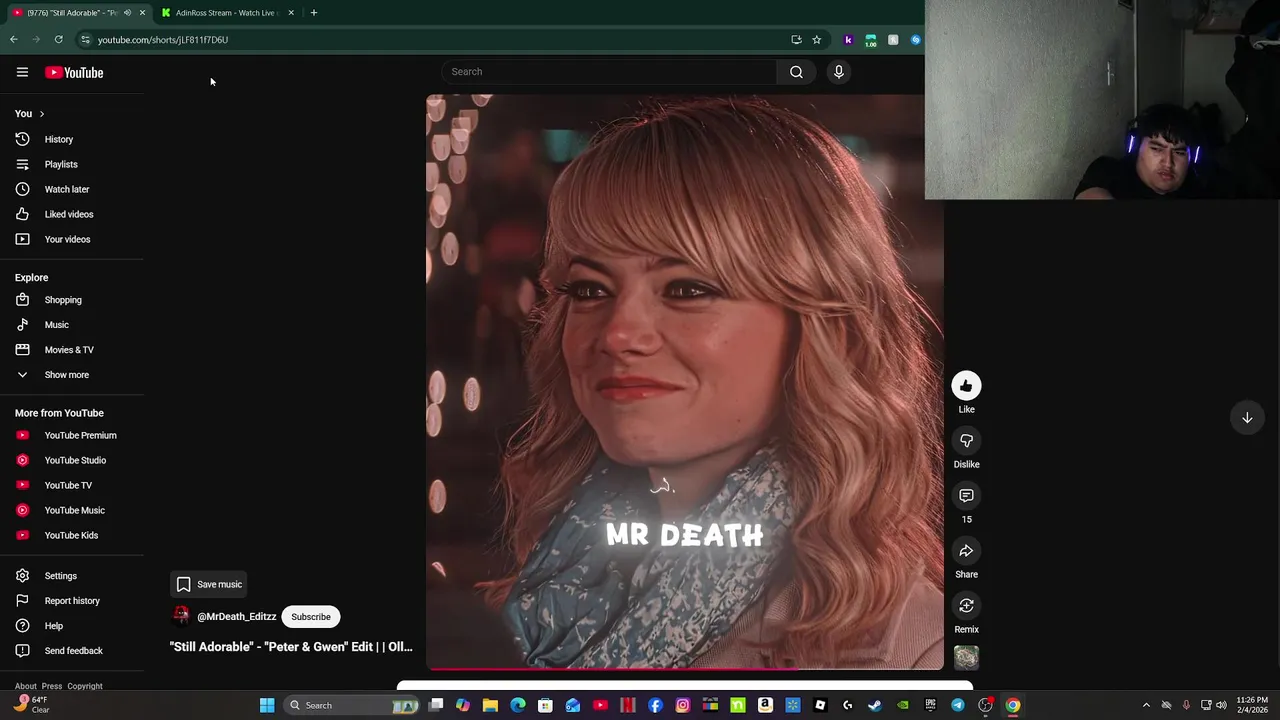Viewport: 1280px width, 720px height.
Task: Open Windows Start menu
Action: 267,705
